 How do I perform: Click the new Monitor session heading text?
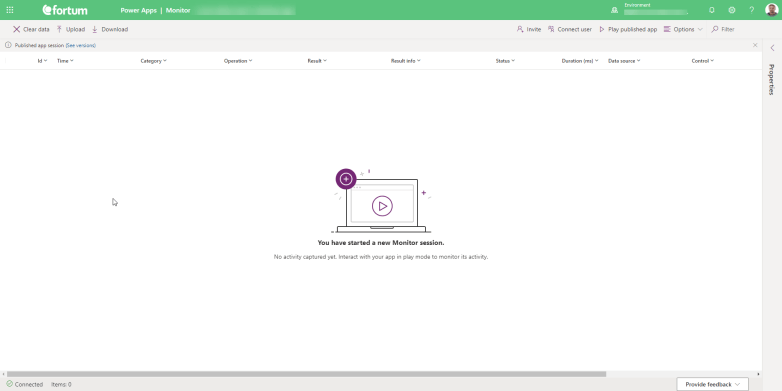pyautogui.click(x=381, y=243)
